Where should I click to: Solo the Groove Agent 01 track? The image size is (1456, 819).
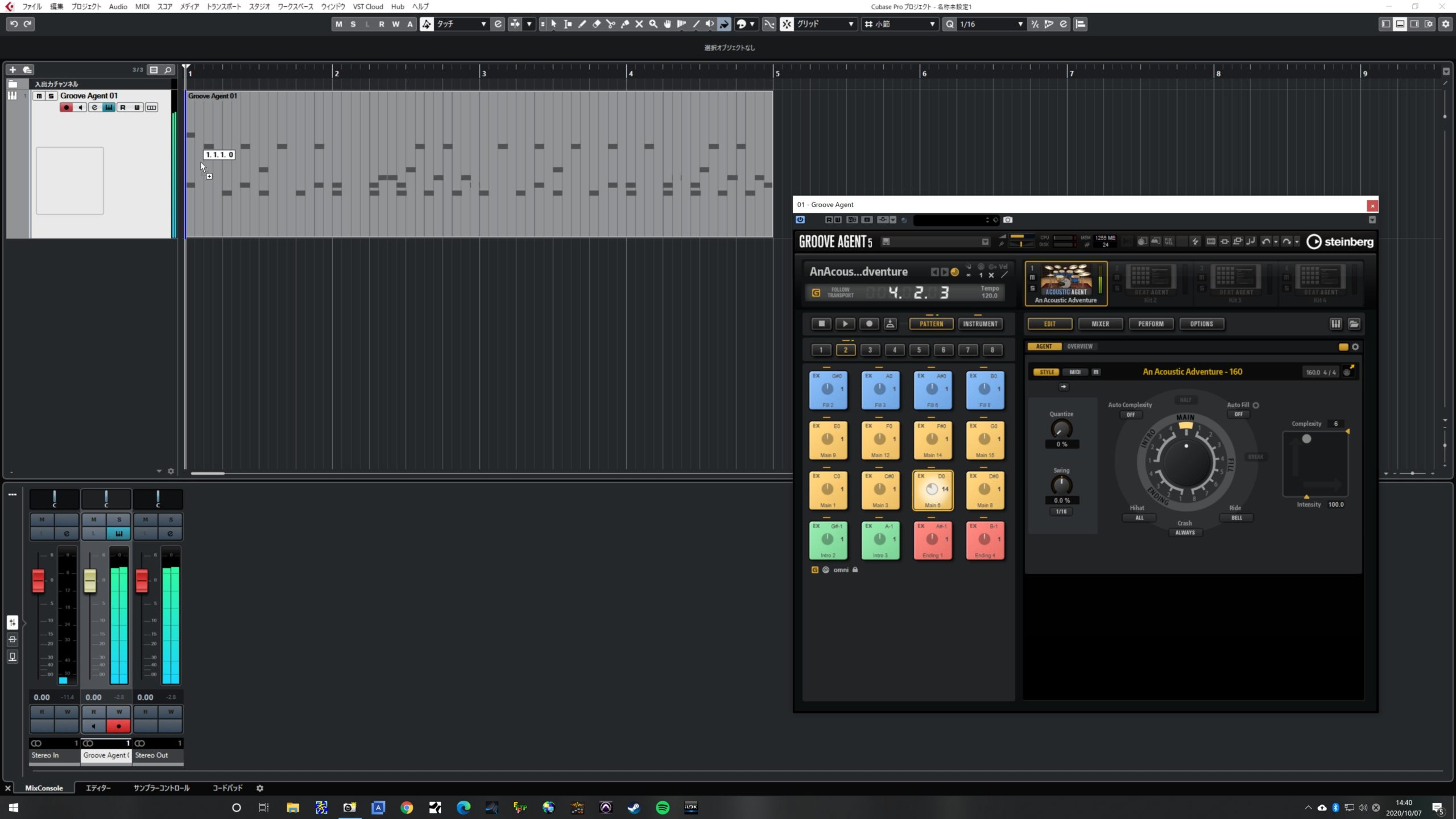(x=51, y=96)
